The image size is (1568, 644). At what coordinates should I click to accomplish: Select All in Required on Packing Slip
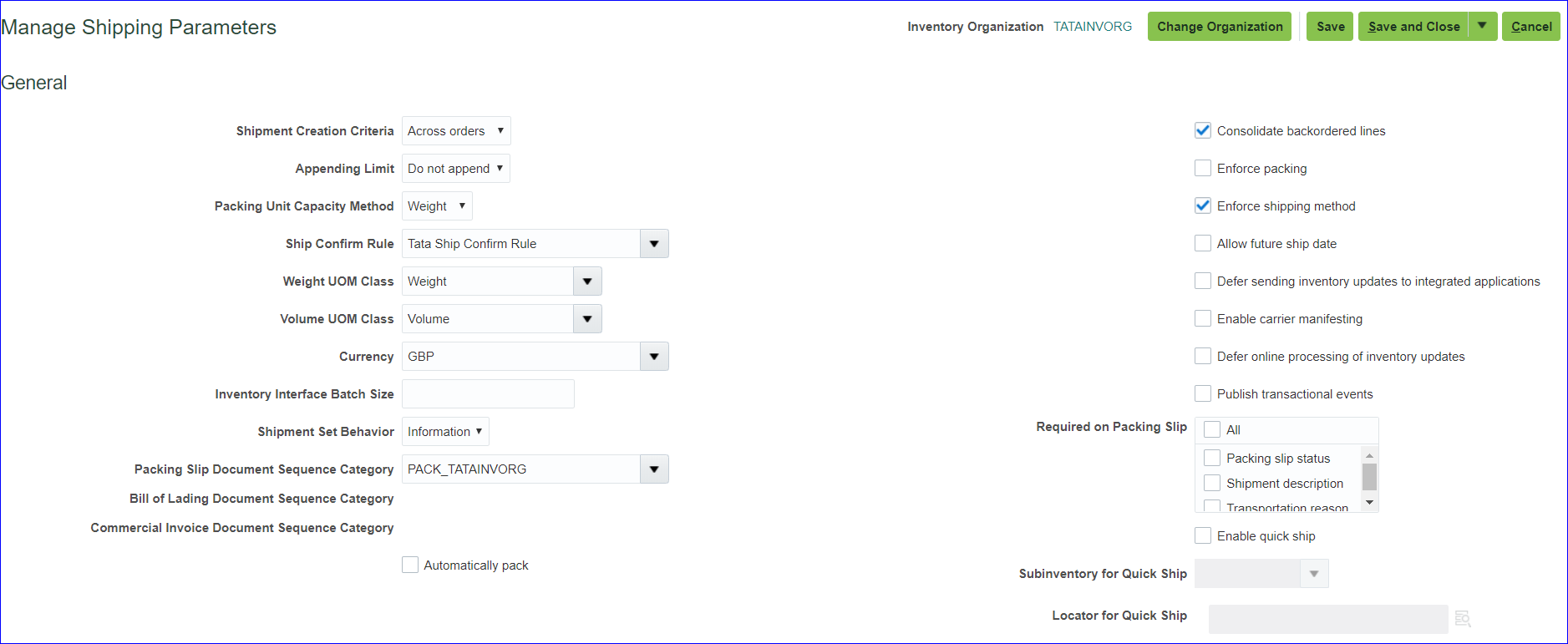pyautogui.click(x=1212, y=430)
